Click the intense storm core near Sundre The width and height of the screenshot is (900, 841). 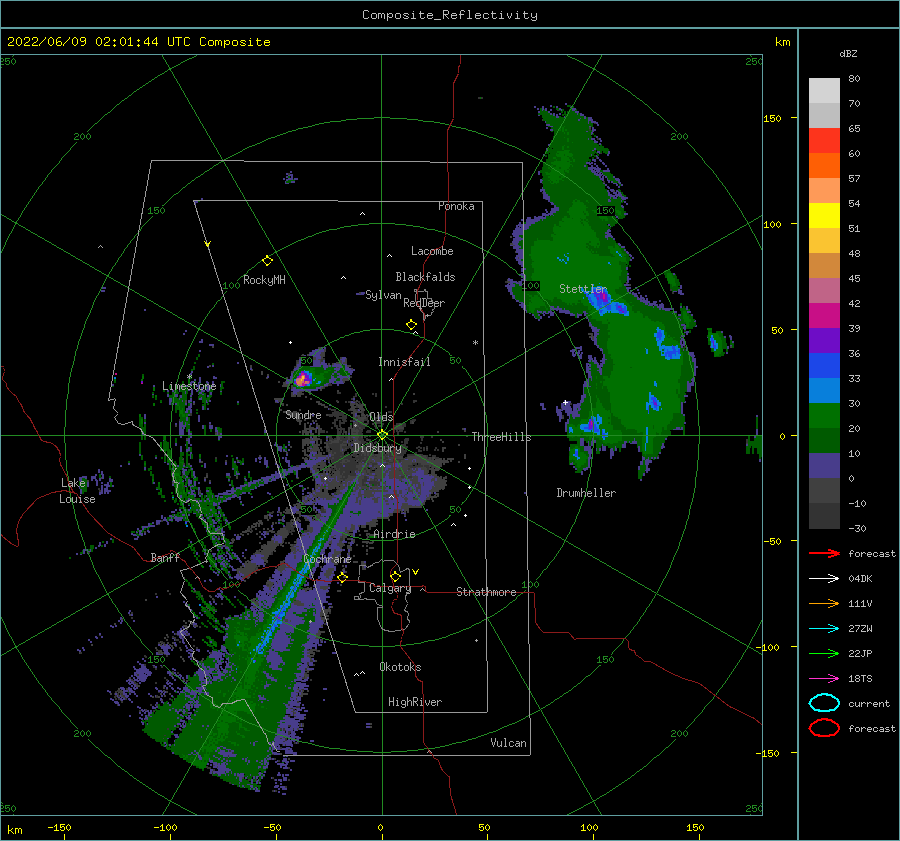302,379
